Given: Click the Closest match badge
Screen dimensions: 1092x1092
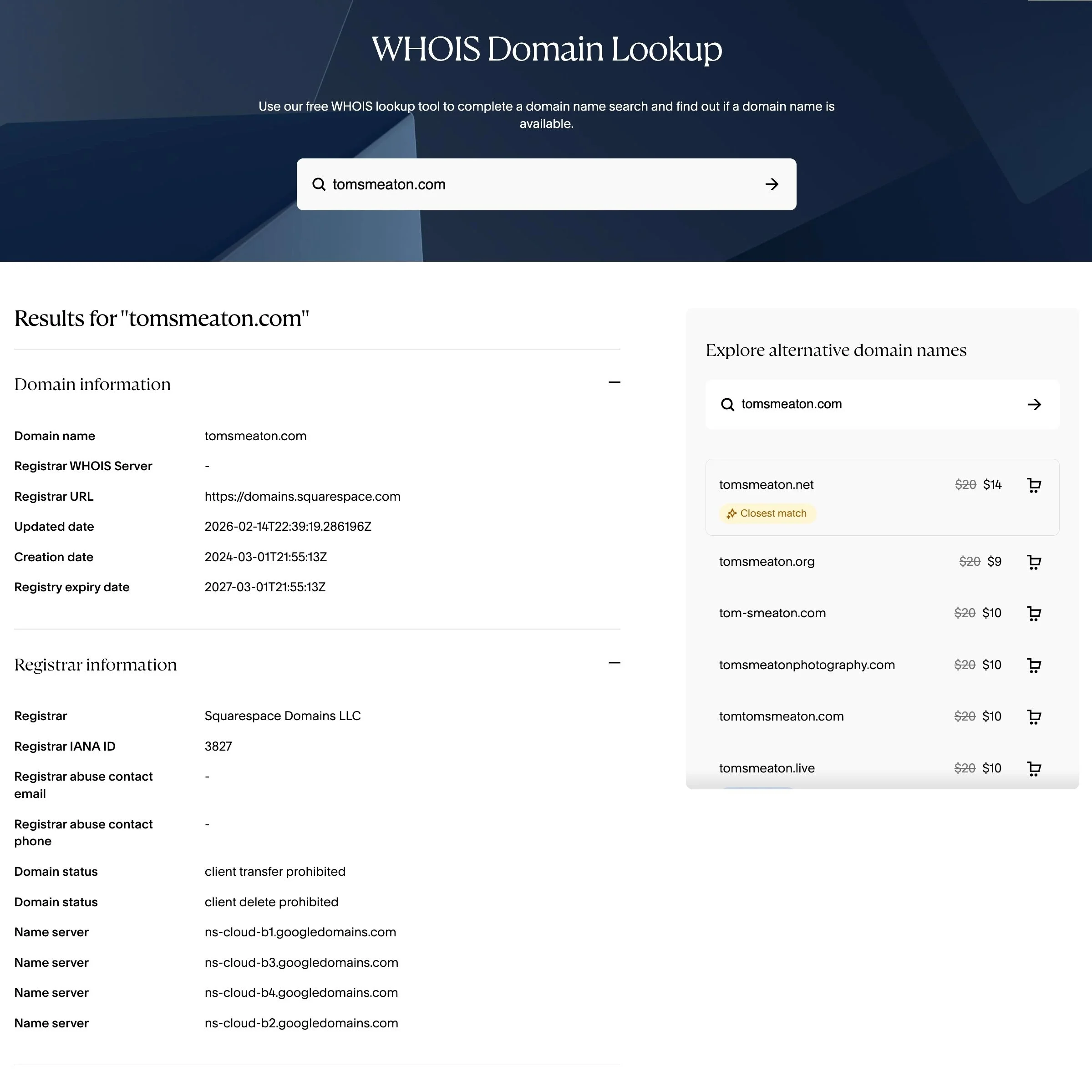Looking at the screenshot, I should point(767,513).
